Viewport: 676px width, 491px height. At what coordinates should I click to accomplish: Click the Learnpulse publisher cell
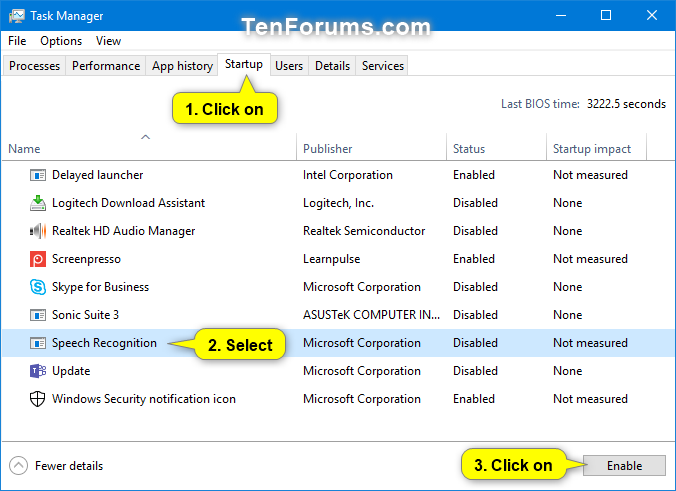[332, 259]
